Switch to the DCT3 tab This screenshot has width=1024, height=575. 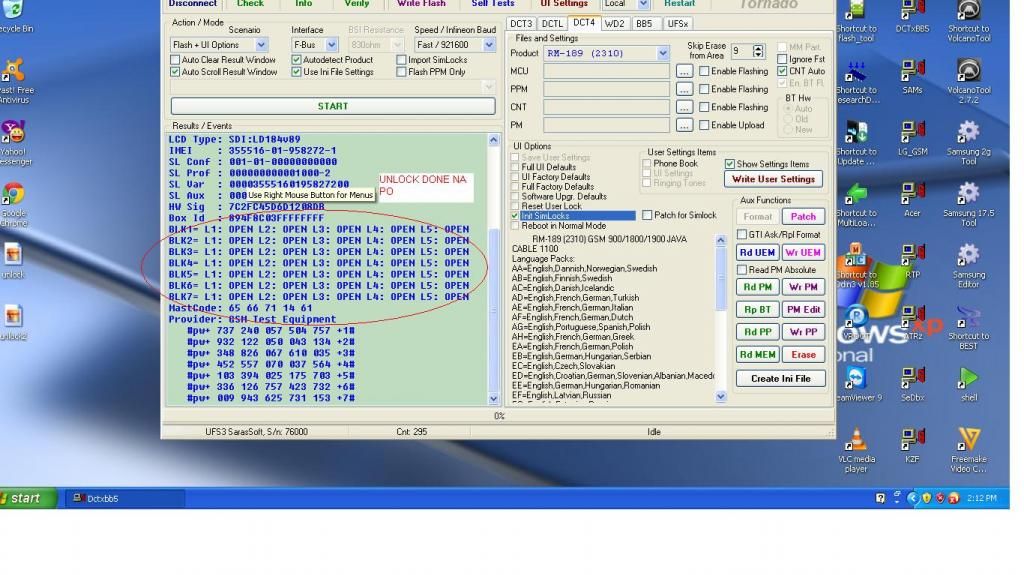click(521, 23)
